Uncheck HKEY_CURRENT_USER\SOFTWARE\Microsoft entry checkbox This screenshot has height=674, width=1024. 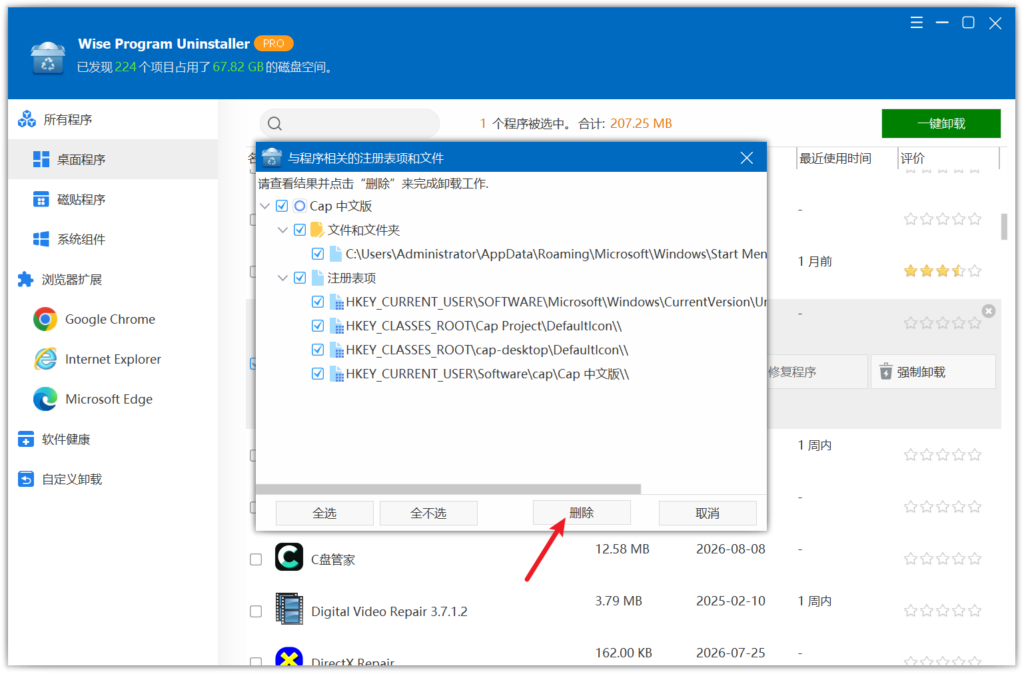(x=318, y=302)
